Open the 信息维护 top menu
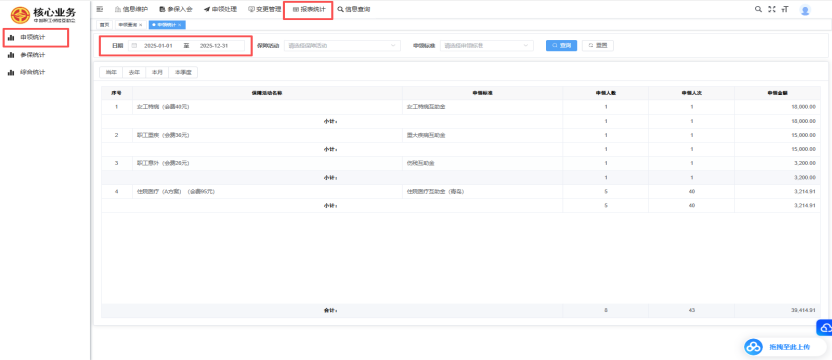The image size is (832, 360). [131, 10]
